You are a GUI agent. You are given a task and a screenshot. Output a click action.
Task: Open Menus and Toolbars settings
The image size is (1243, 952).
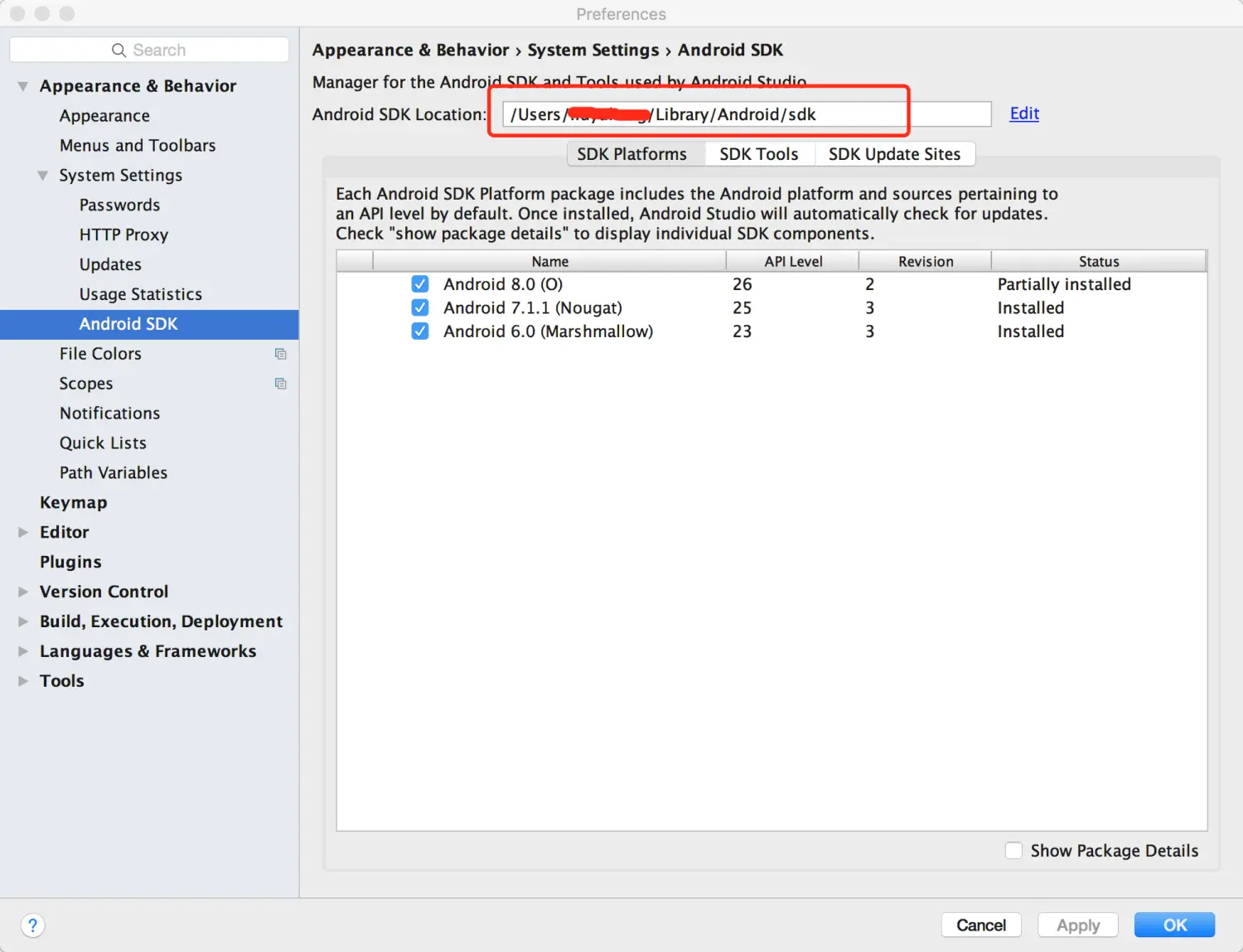pos(138,146)
